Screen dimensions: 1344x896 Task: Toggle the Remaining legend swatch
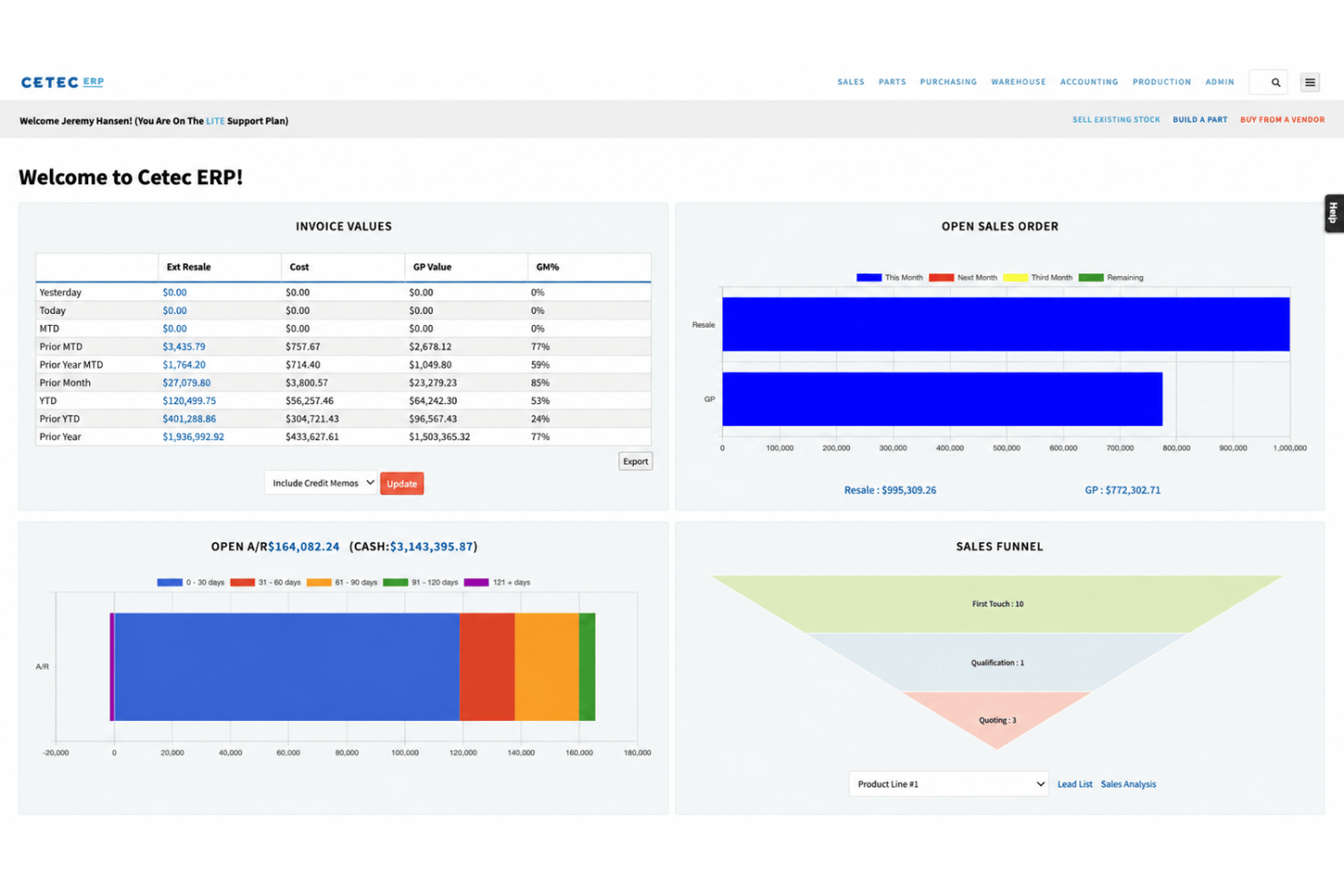(1091, 278)
